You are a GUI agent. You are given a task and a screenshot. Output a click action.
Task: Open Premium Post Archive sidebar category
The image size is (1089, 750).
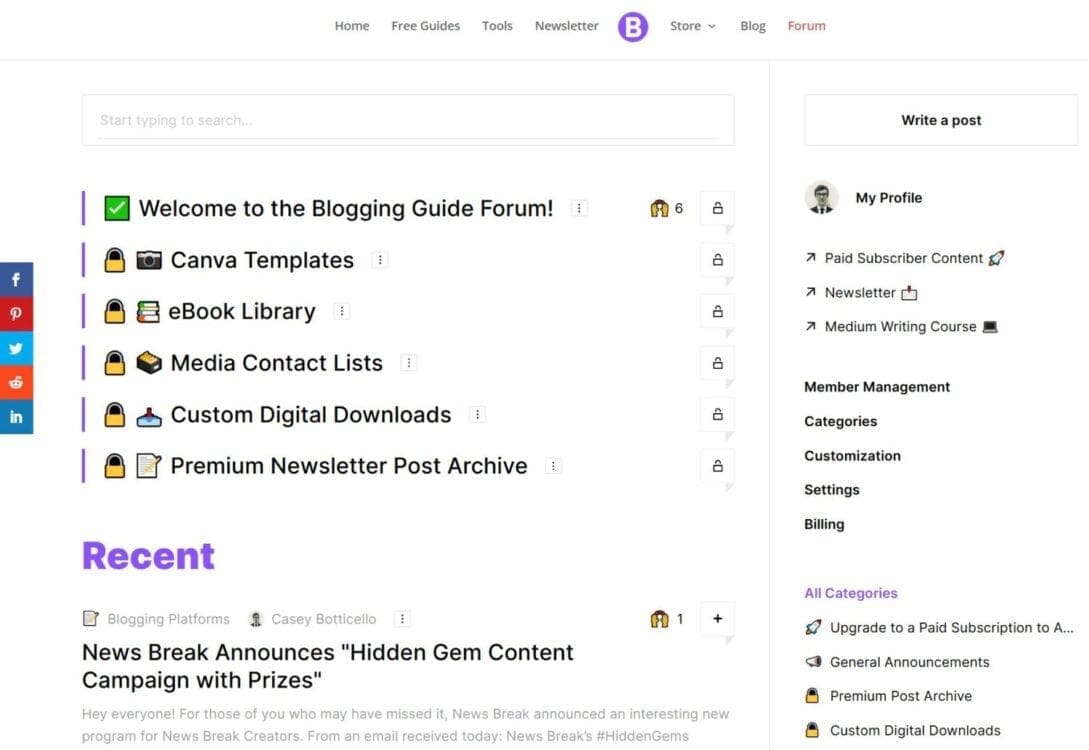901,696
